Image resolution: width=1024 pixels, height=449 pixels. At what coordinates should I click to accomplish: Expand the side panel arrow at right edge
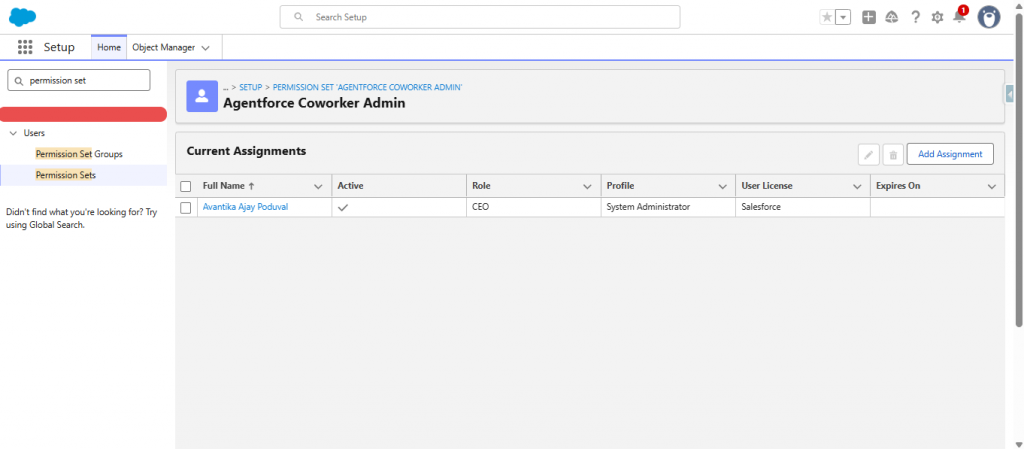[1009, 95]
